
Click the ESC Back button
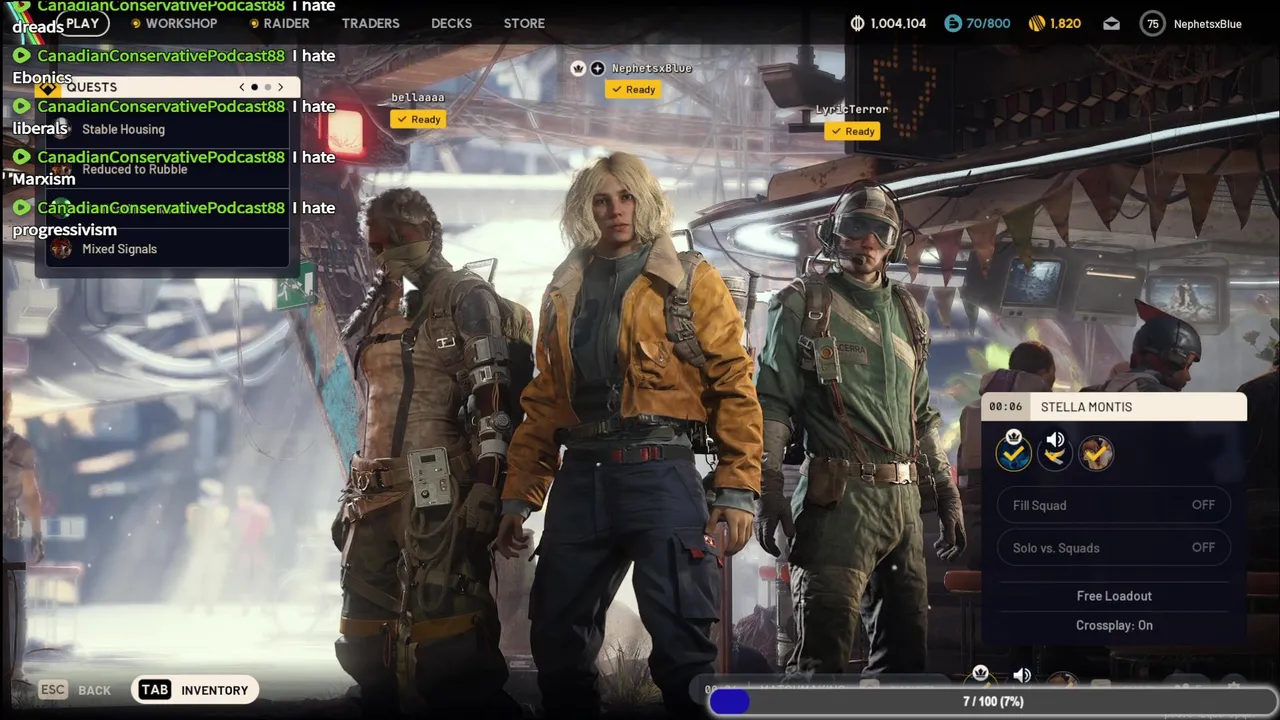75,690
